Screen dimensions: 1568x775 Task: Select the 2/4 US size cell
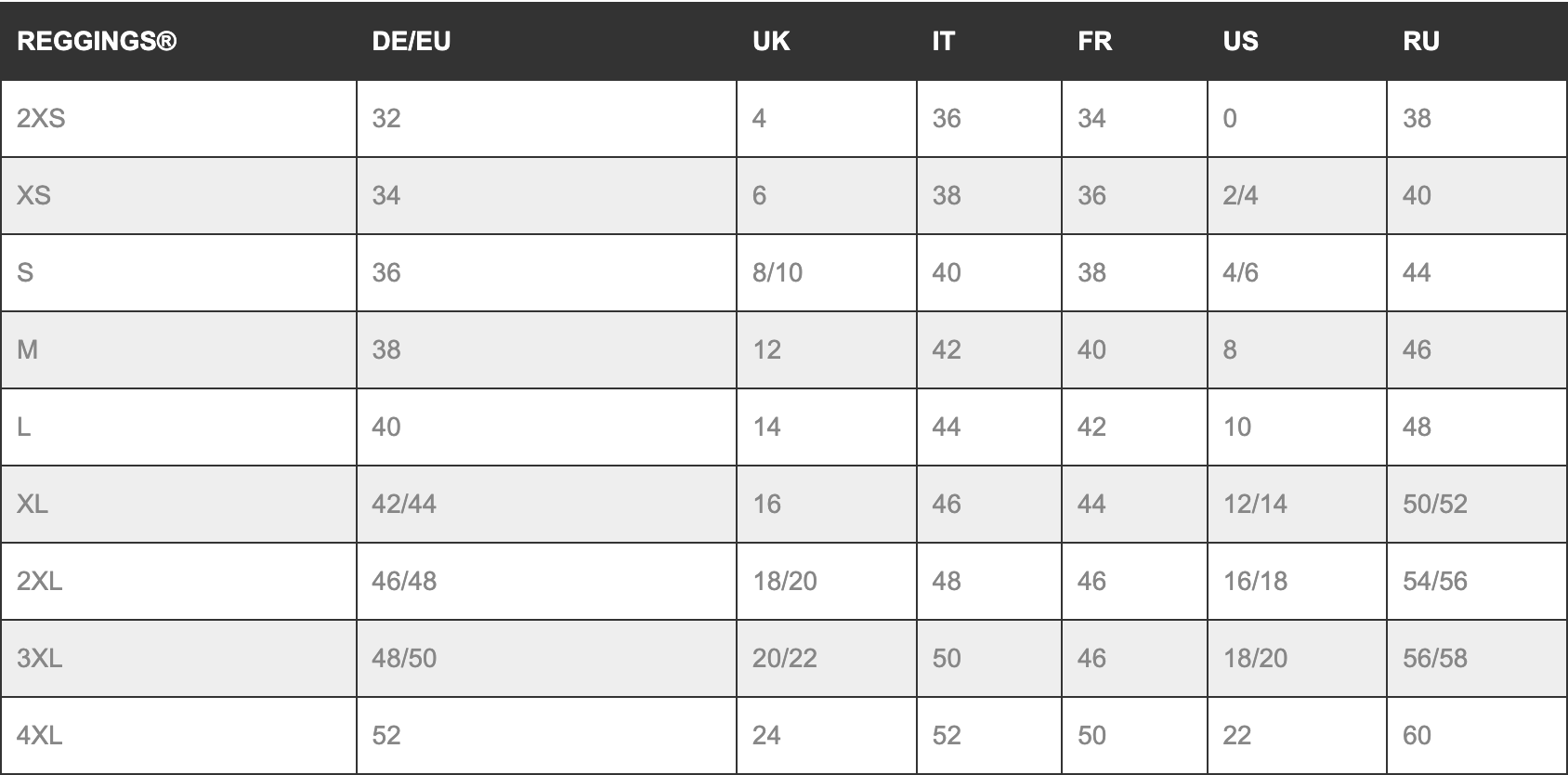(1240, 196)
